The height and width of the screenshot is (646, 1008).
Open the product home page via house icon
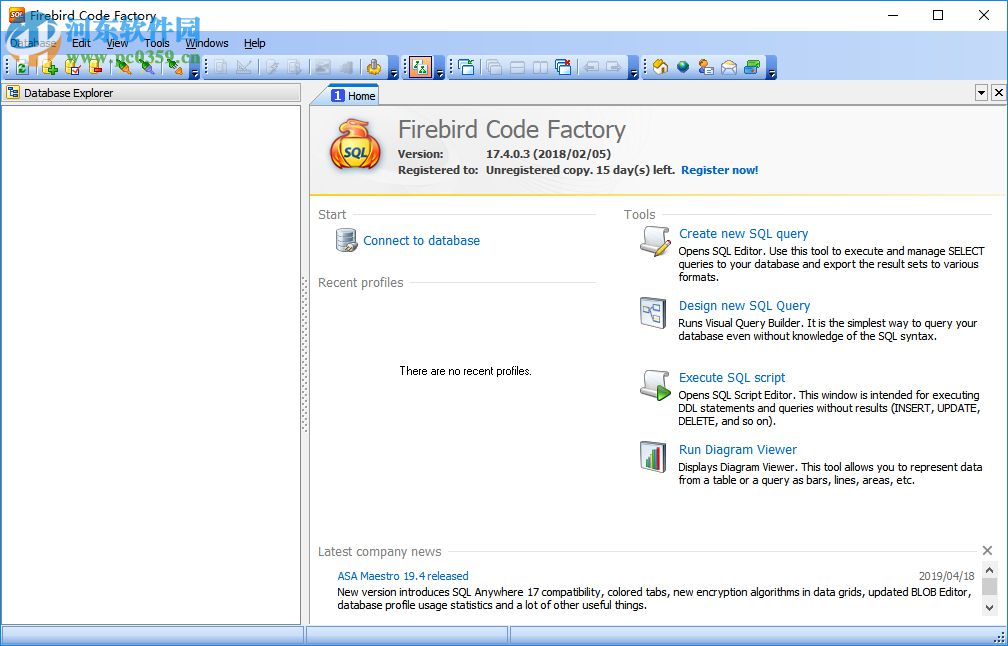click(x=659, y=66)
